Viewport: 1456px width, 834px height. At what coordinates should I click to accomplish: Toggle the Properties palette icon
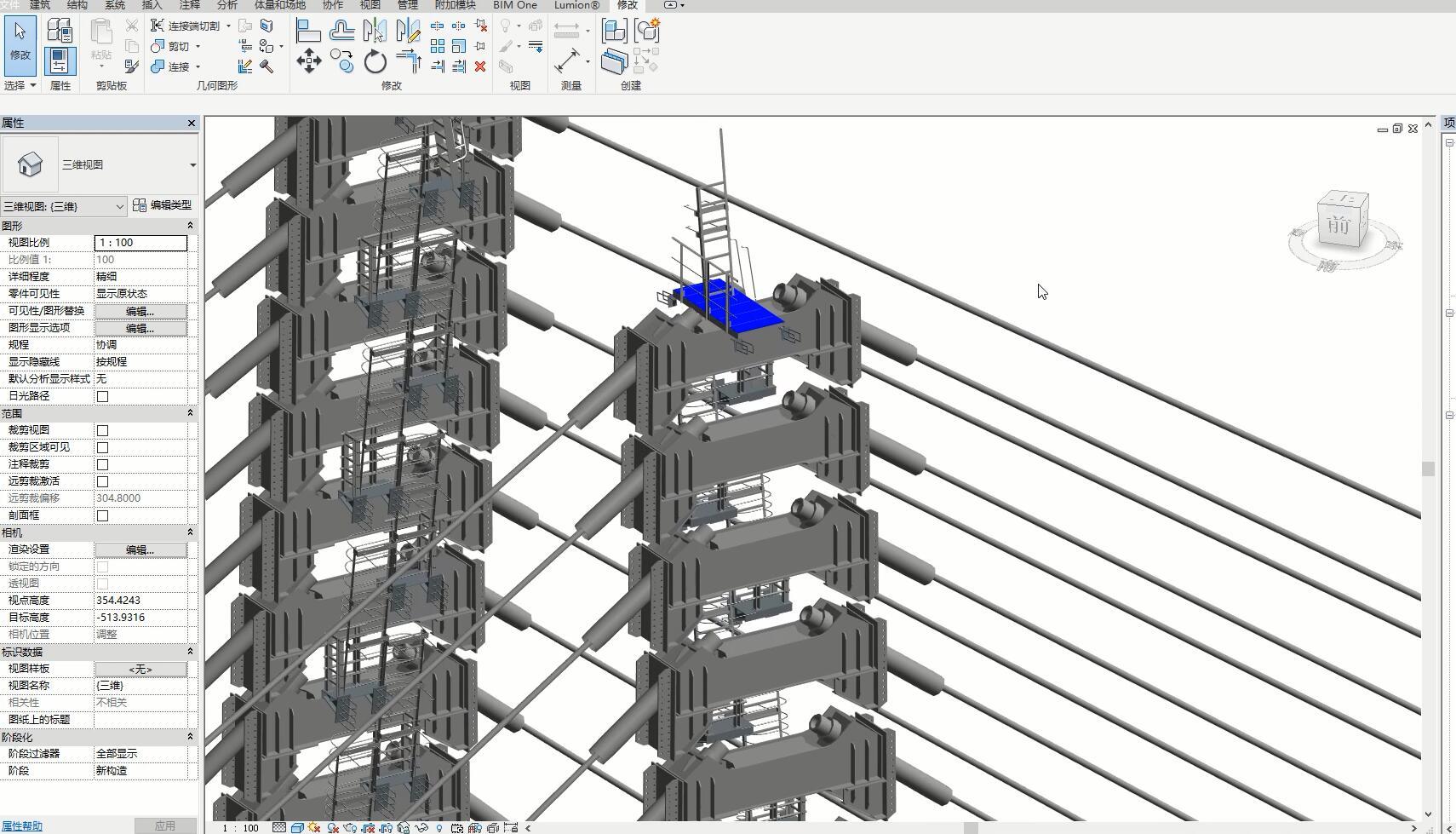click(59, 61)
